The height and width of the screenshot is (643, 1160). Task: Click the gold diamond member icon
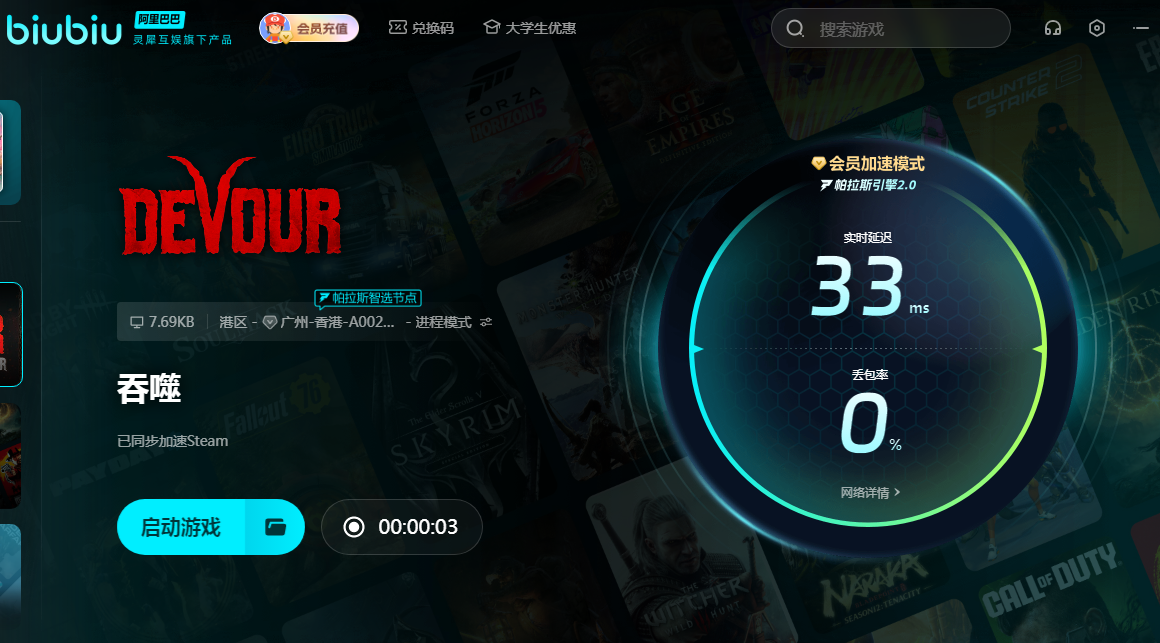818,163
